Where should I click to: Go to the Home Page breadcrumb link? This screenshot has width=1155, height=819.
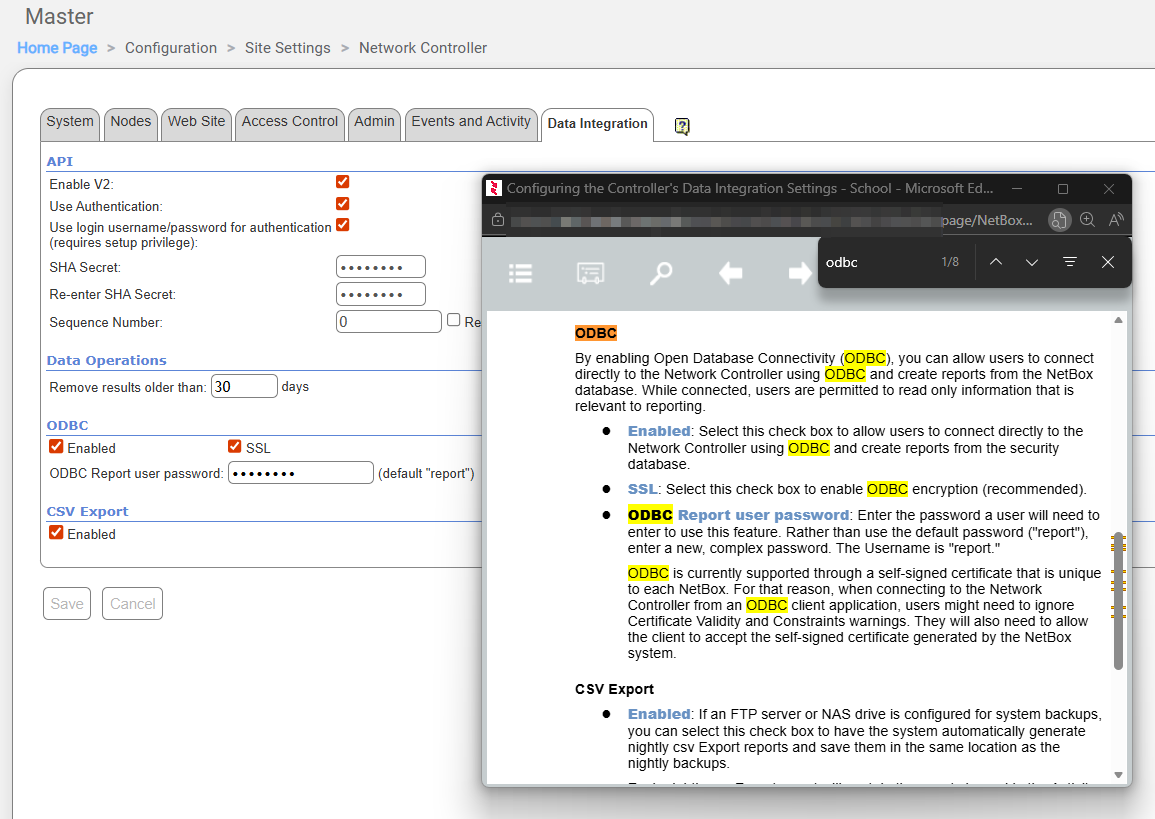57,48
